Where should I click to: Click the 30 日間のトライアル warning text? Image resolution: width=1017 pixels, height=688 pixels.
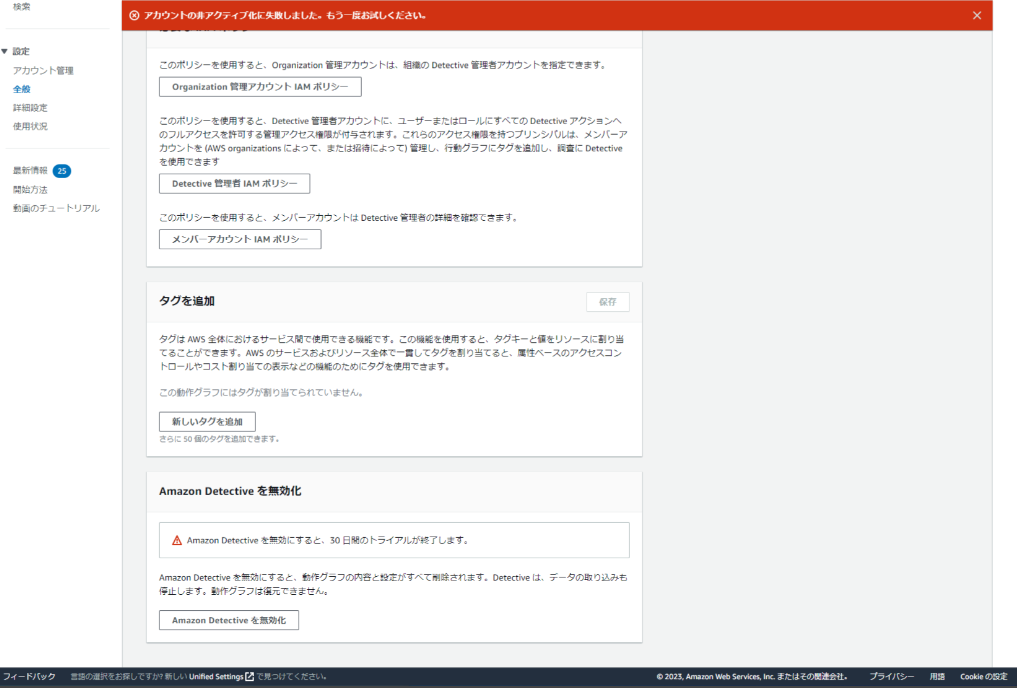point(328,540)
